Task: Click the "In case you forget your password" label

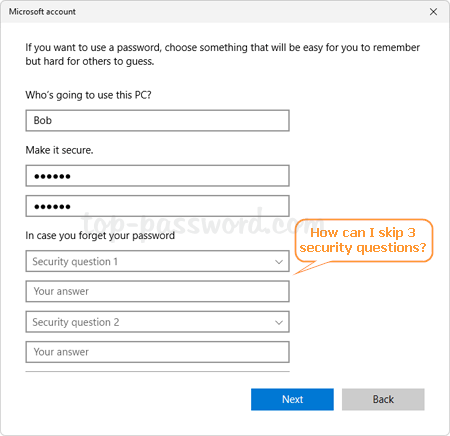Action: coord(100,236)
